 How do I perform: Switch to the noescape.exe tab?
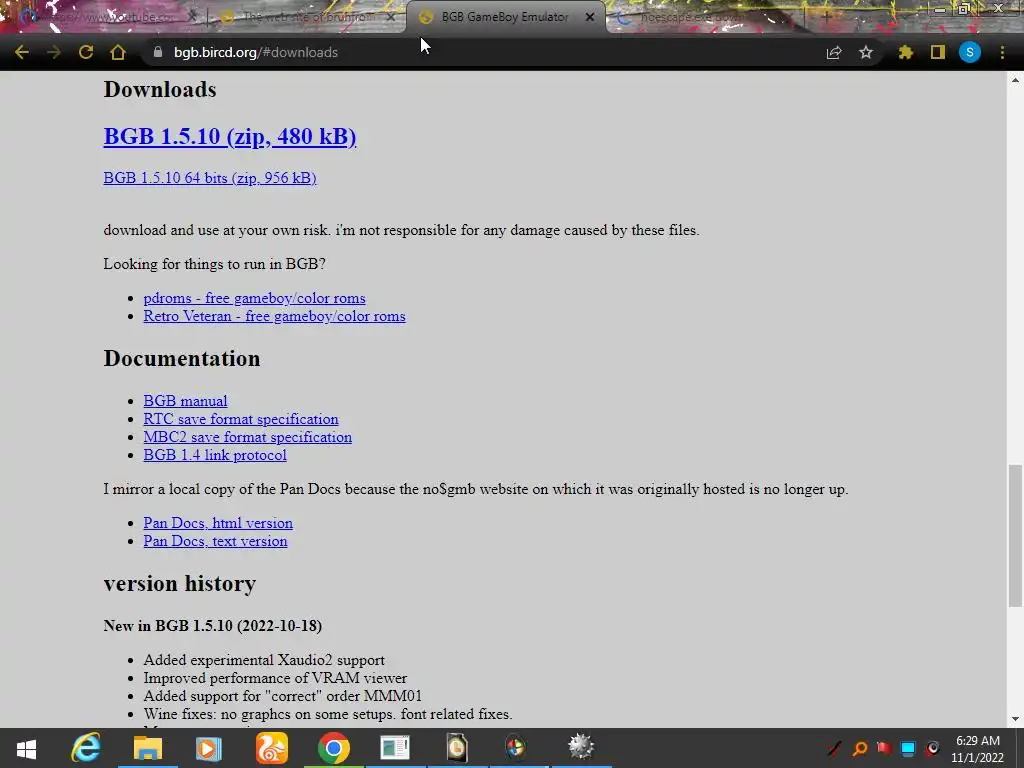(x=699, y=17)
